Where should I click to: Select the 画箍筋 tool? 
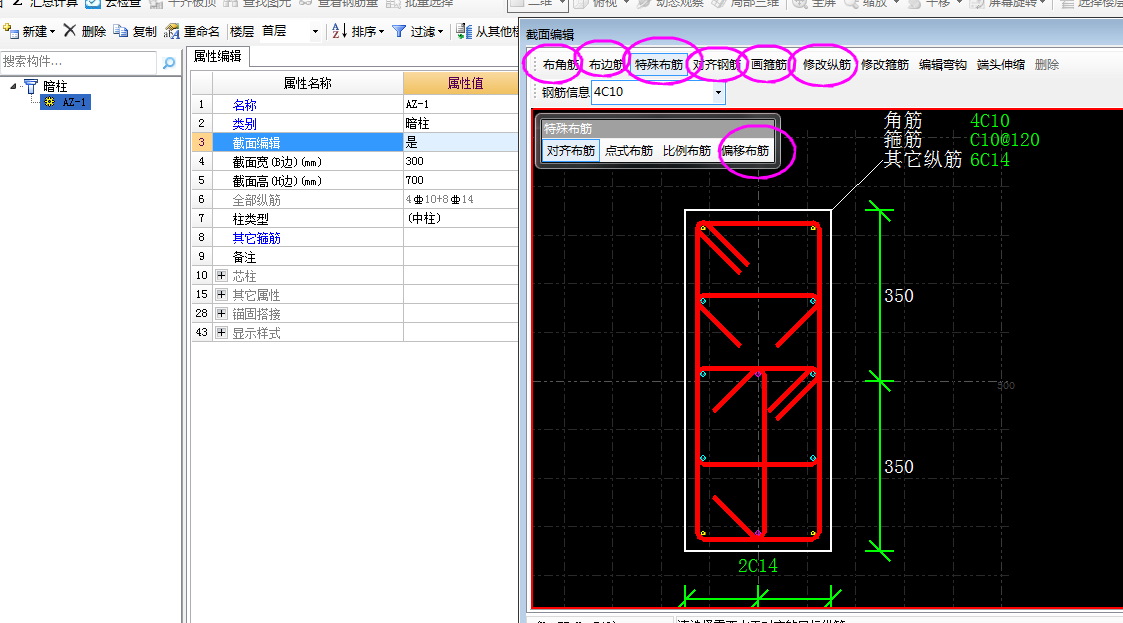[769, 64]
